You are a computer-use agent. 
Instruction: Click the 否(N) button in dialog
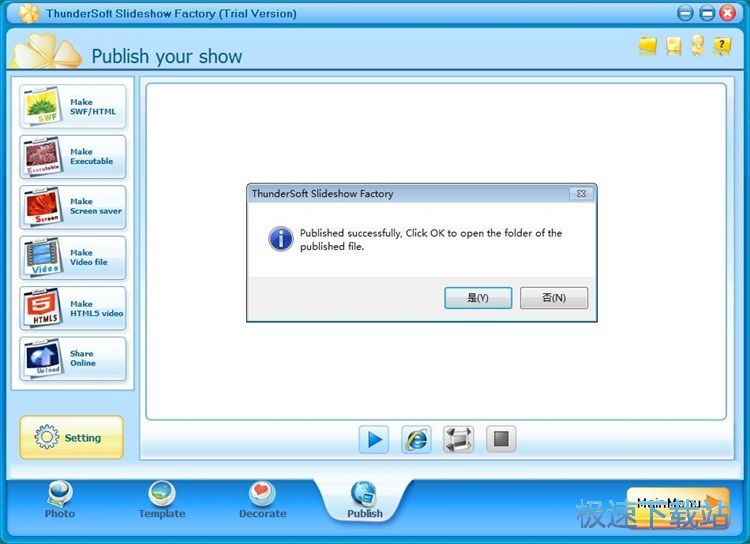coord(554,298)
